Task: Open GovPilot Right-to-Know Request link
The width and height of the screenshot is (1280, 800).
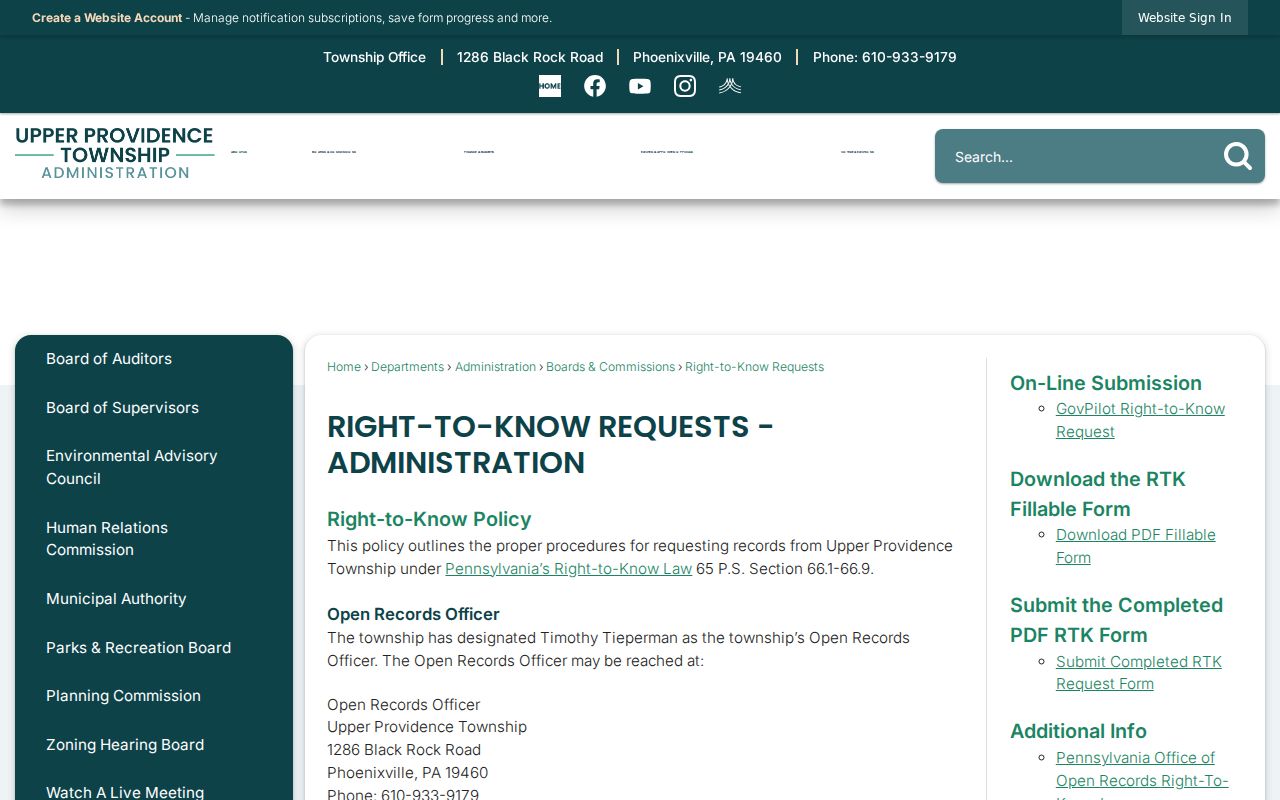Action: (x=1140, y=420)
